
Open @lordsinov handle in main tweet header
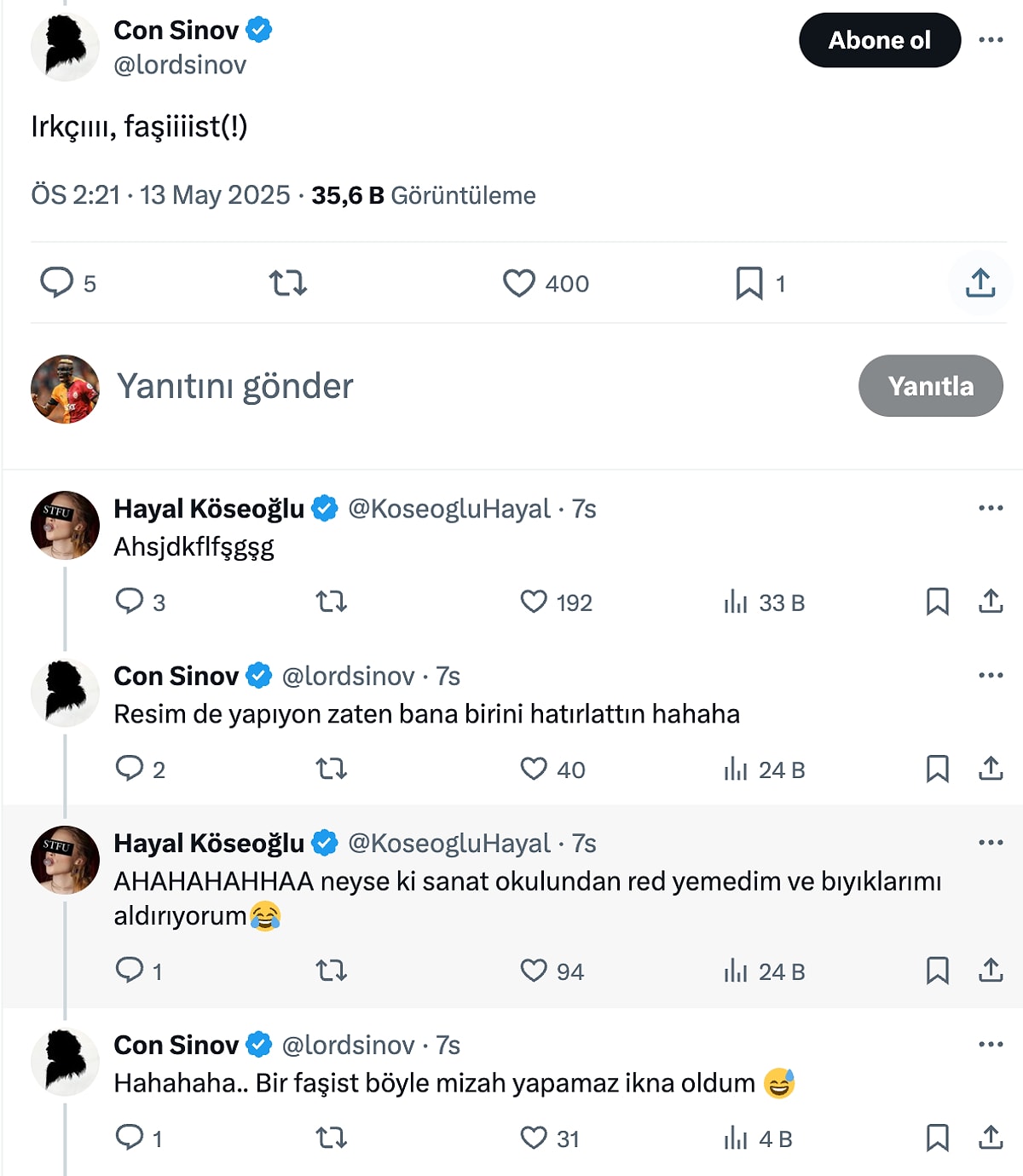coord(180,65)
